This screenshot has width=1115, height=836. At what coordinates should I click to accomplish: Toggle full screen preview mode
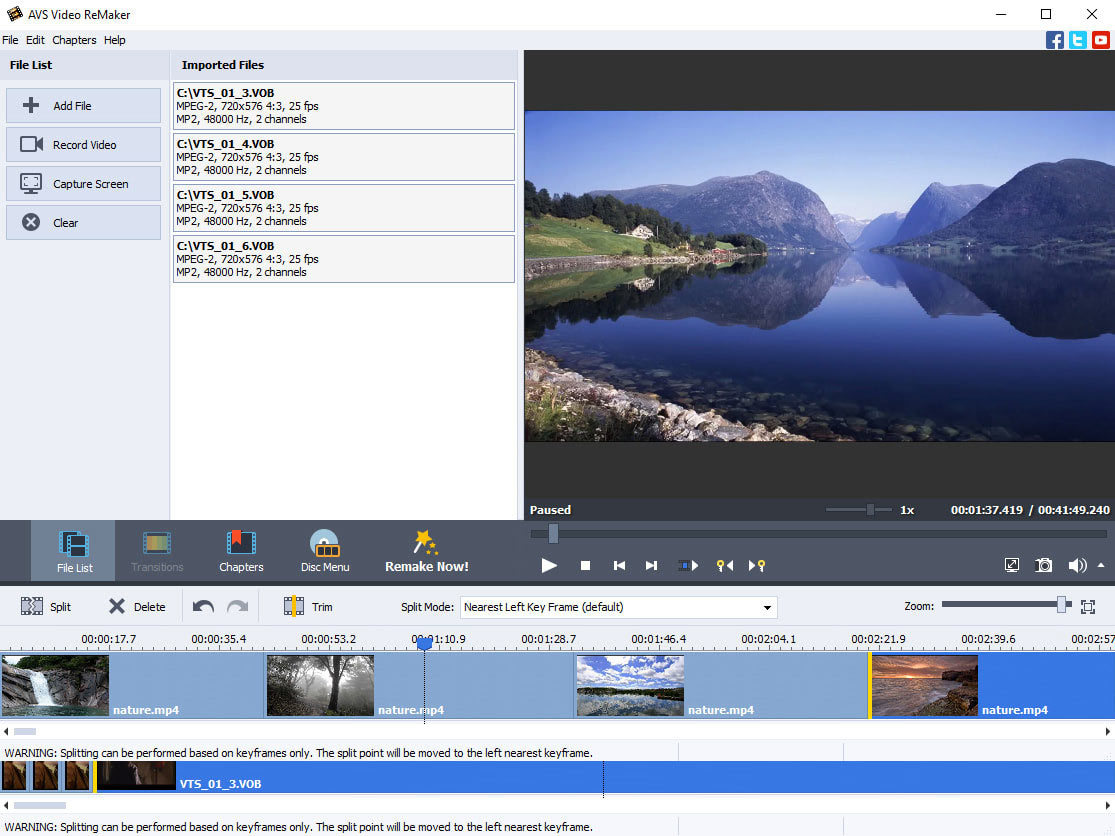coord(1011,565)
